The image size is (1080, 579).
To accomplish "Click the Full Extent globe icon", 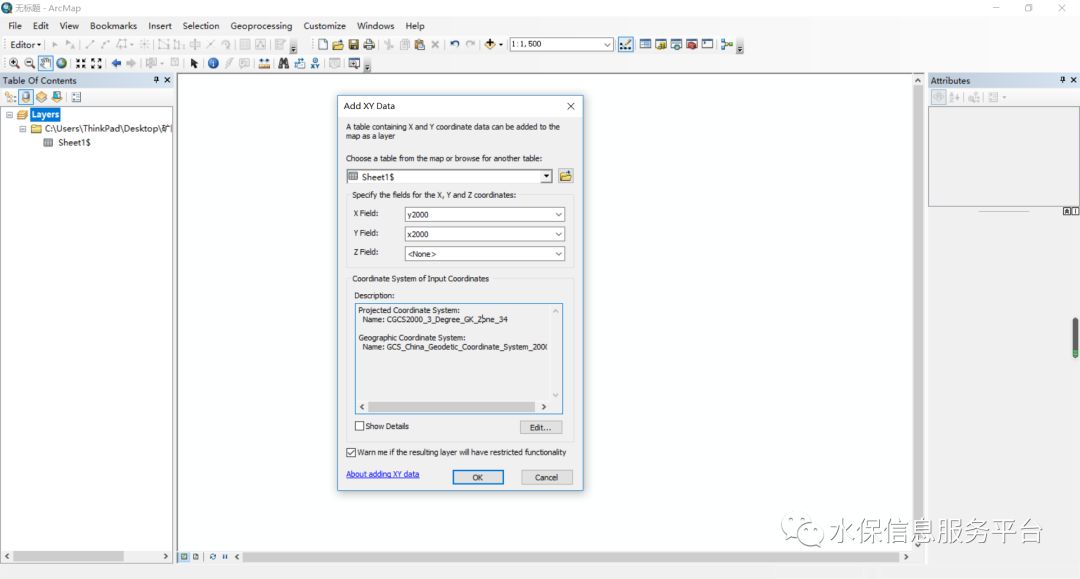I will point(61,63).
